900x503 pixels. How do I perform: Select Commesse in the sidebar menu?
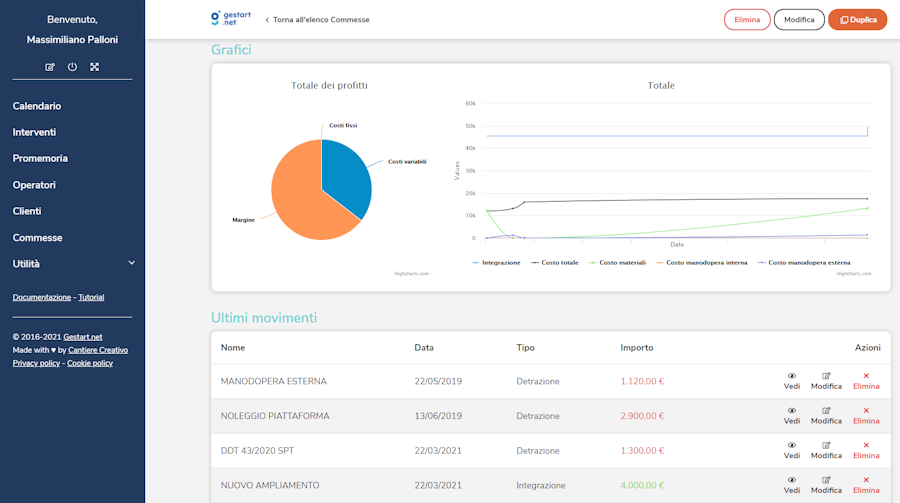(x=37, y=238)
